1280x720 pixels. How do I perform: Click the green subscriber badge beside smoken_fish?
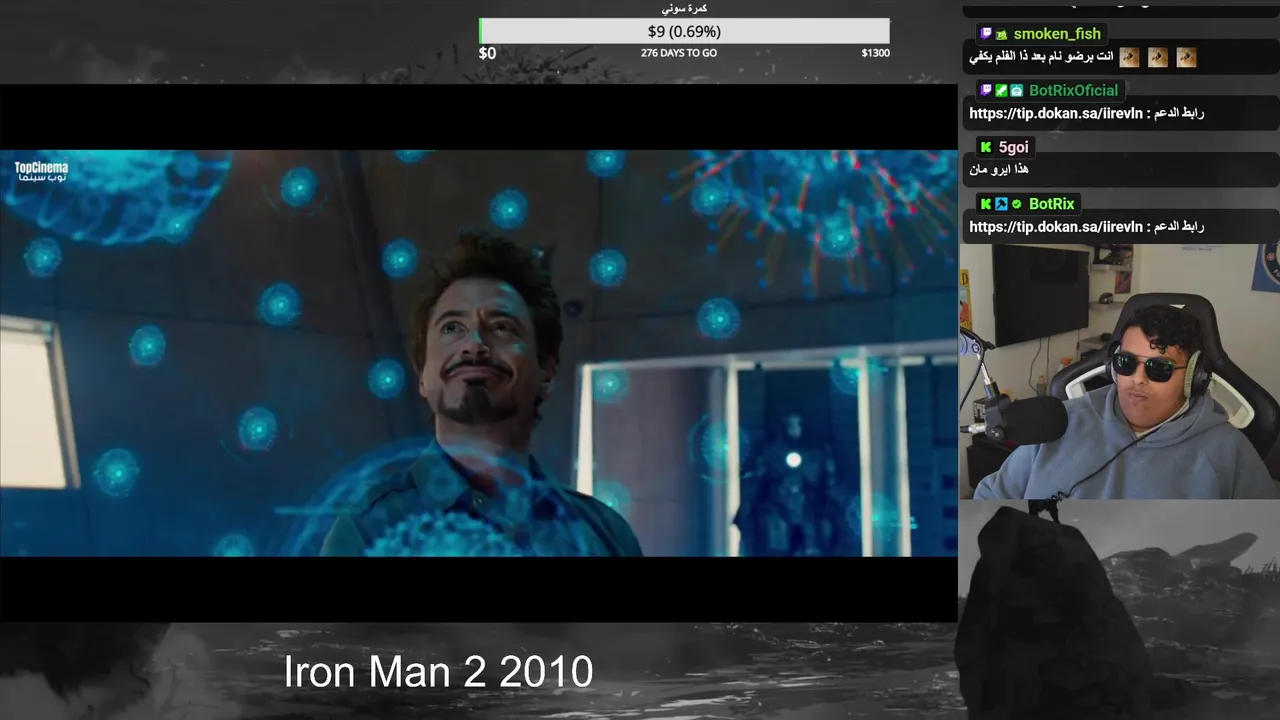(1001, 34)
